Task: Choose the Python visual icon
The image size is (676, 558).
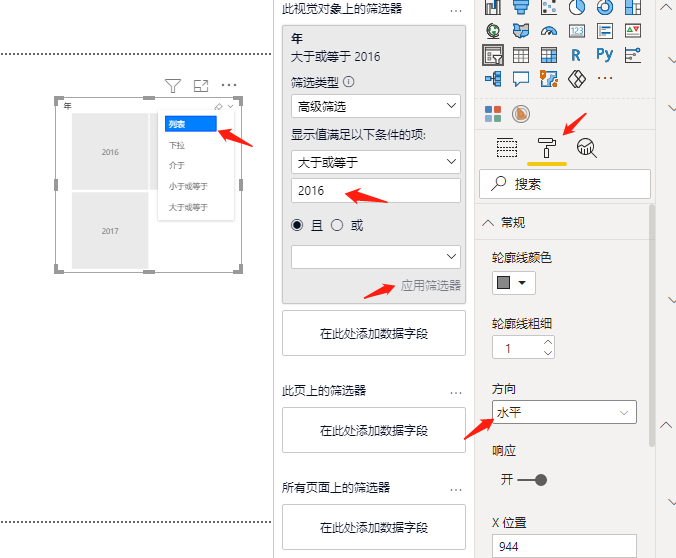Action: (x=604, y=54)
